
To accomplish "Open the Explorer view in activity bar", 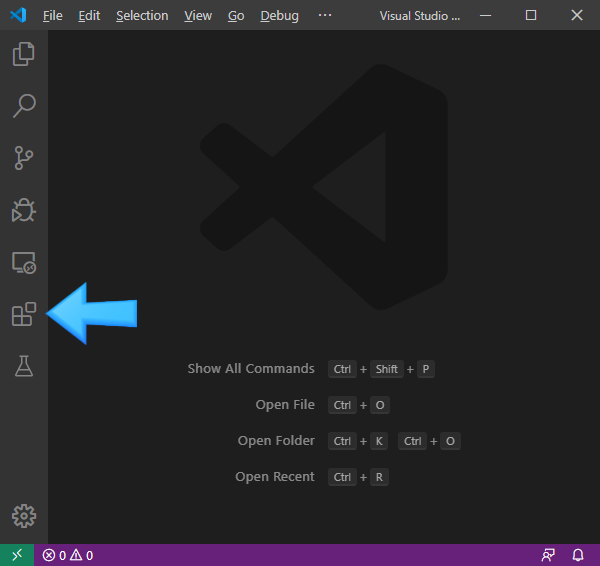I will click(x=24, y=54).
